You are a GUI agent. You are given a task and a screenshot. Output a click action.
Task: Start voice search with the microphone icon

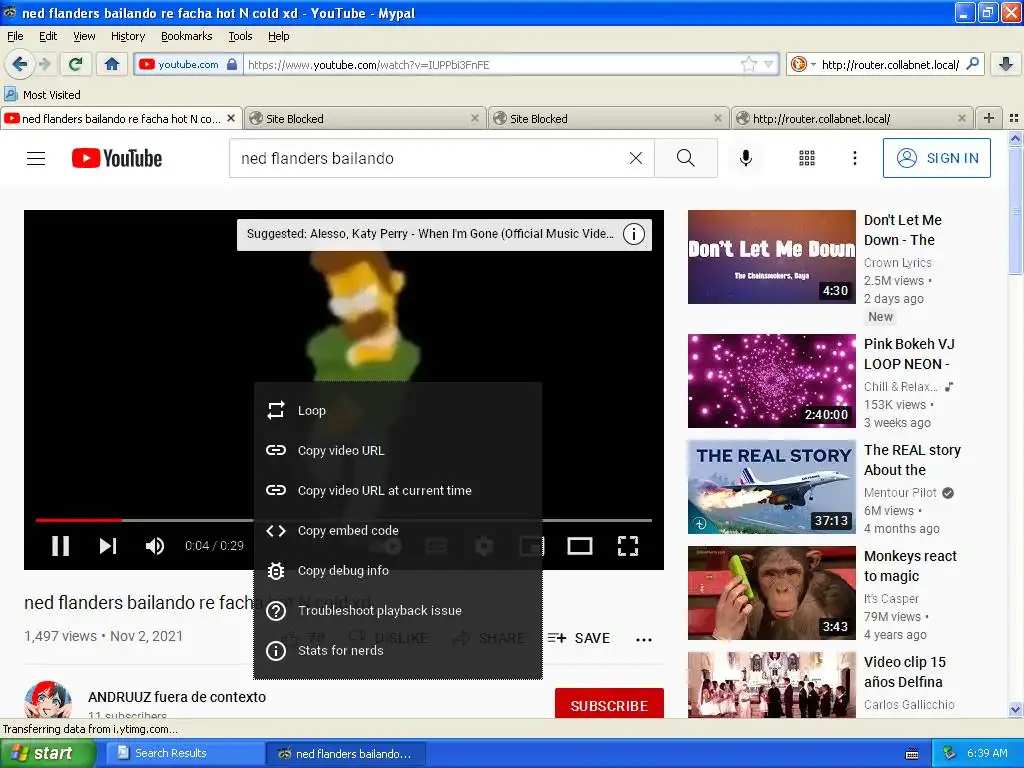[x=745, y=158]
